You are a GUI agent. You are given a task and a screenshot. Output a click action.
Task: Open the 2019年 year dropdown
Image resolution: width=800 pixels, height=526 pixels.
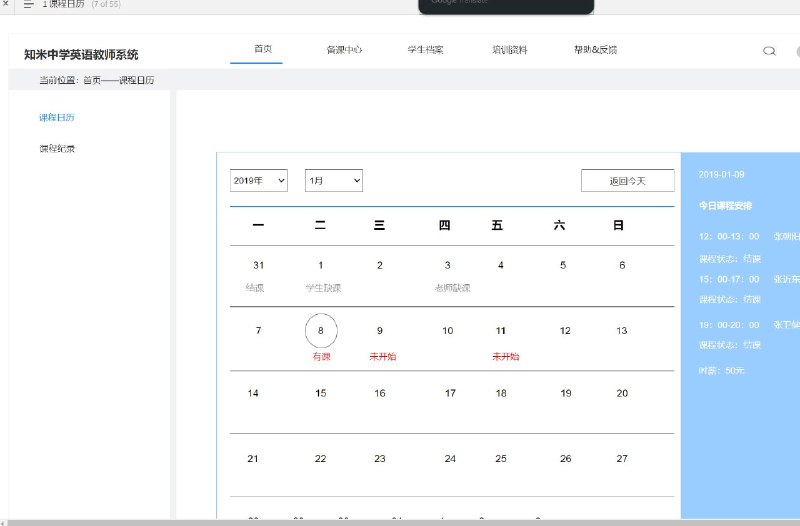259,181
